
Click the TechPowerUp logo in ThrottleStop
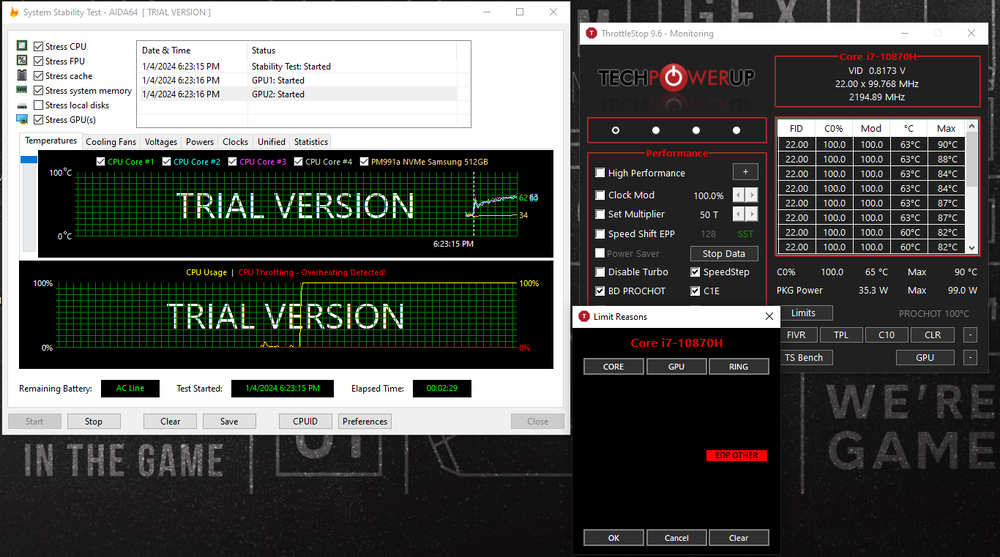point(676,78)
